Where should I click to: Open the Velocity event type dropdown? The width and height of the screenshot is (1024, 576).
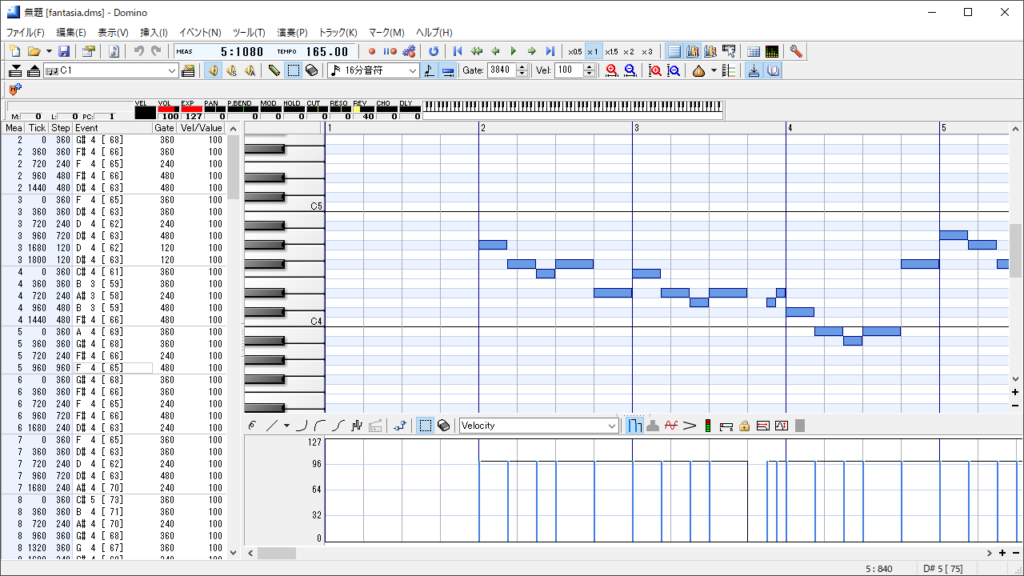pos(612,426)
